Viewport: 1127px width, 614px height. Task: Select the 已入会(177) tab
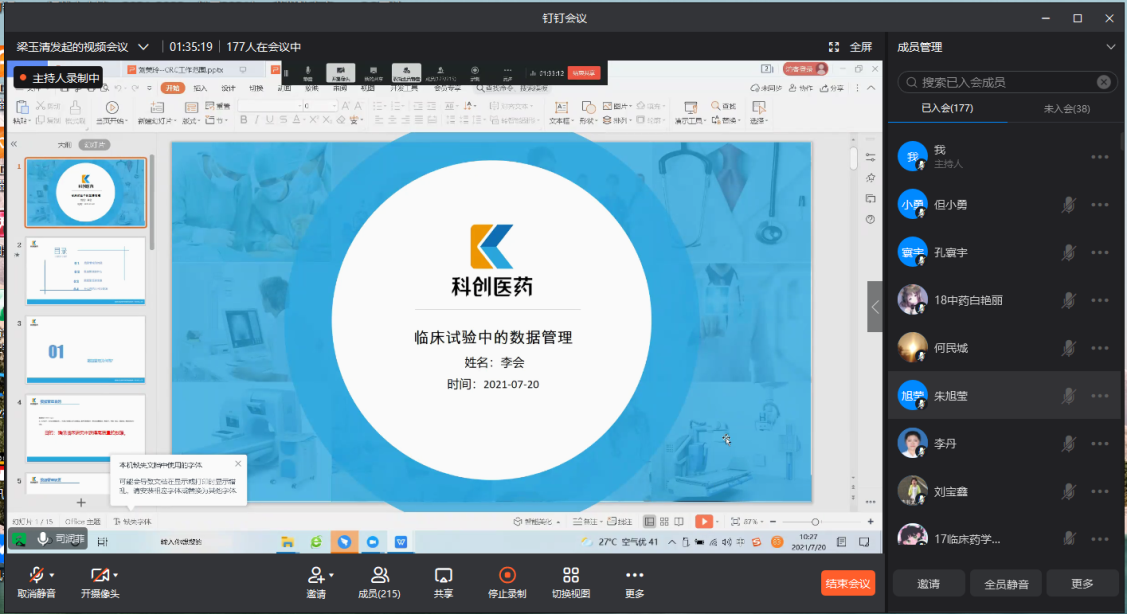point(947,109)
